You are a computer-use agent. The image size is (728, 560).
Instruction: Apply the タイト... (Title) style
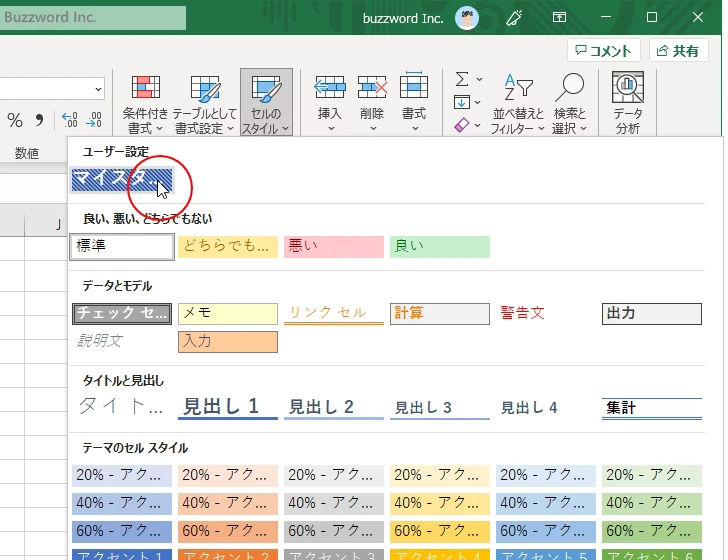122,407
